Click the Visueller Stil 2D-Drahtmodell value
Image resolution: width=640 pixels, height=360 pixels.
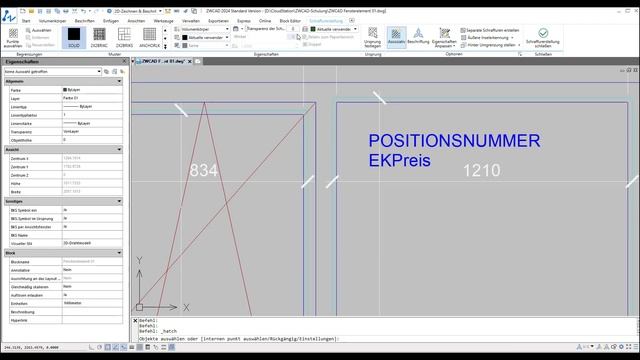click(92, 243)
